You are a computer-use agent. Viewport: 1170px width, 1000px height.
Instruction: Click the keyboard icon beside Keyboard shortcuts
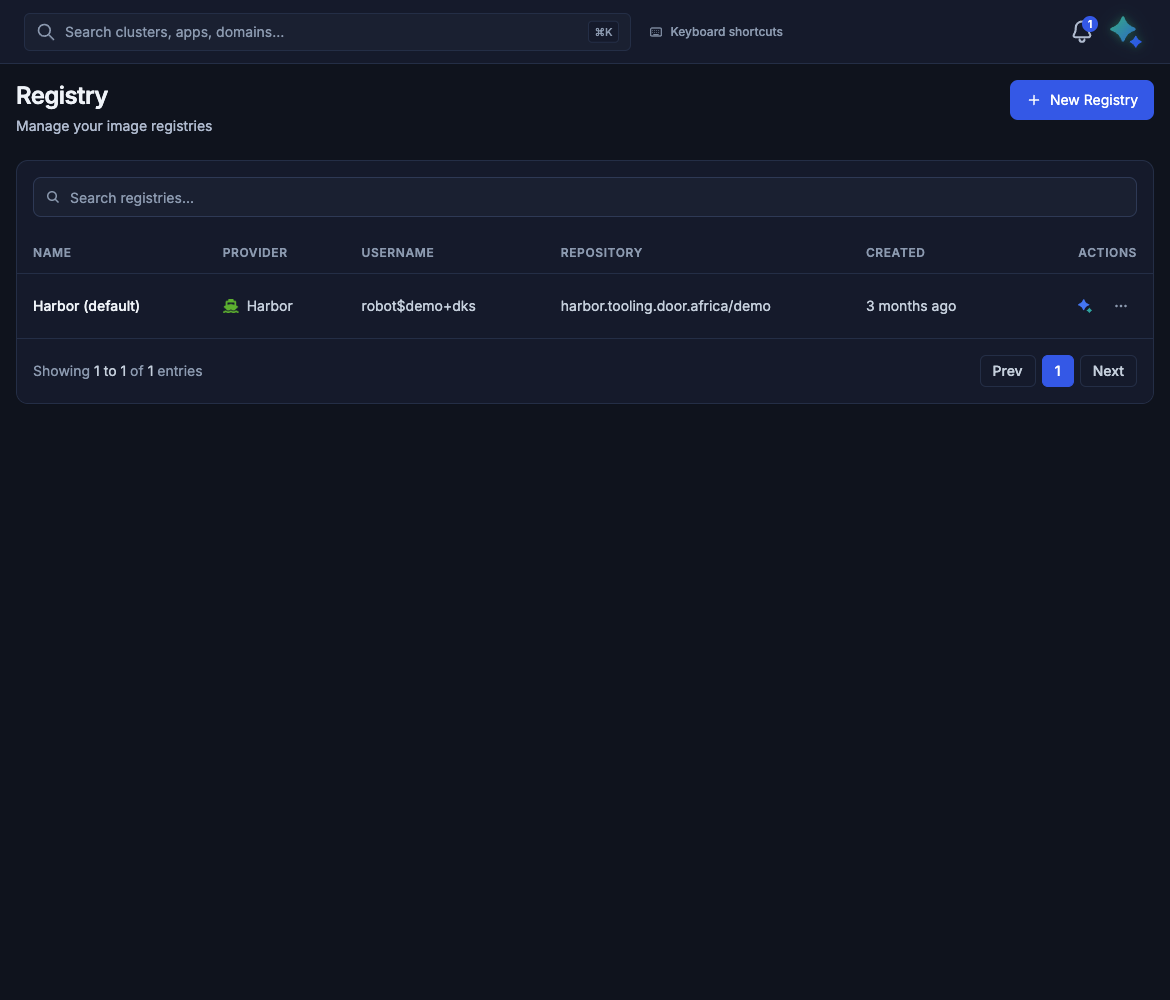(656, 32)
